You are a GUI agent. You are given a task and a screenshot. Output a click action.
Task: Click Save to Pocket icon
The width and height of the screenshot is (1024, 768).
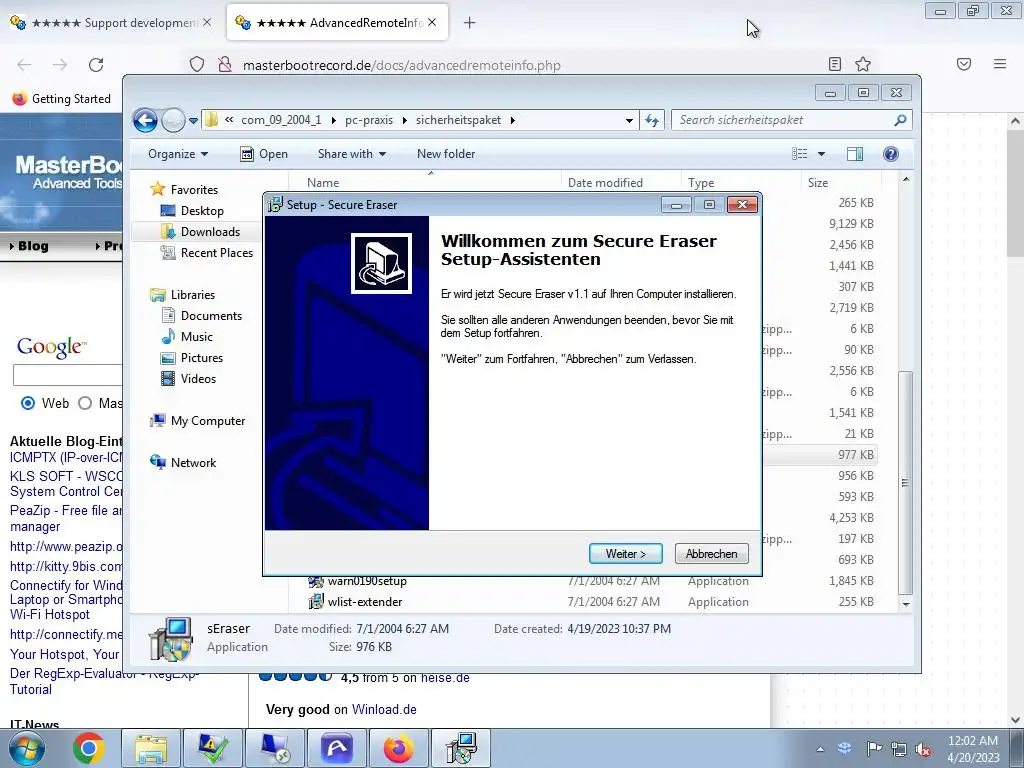(x=964, y=64)
